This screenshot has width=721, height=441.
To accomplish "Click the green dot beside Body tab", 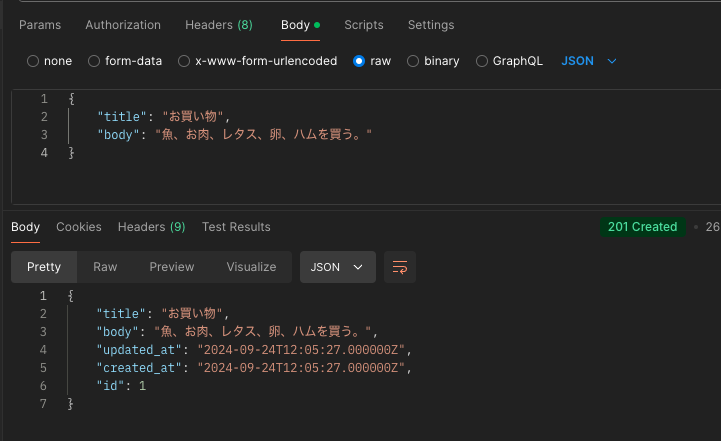I will pyautogui.click(x=317, y=25).
